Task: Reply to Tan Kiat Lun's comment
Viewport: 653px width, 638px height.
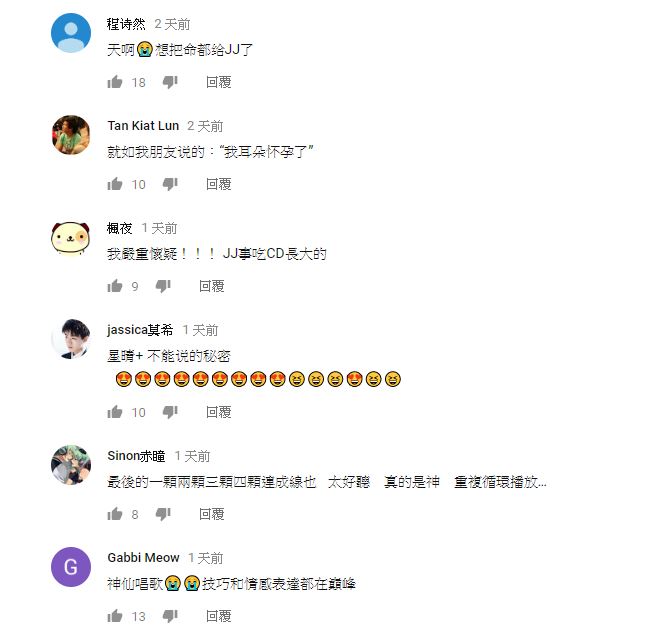Action: [219, 184]
